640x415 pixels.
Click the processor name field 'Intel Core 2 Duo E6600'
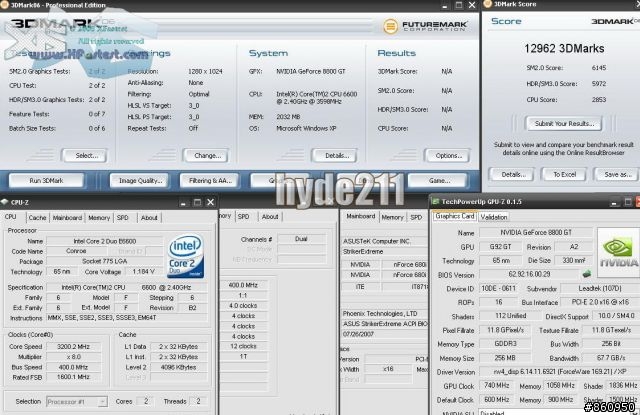coord(104,241)
